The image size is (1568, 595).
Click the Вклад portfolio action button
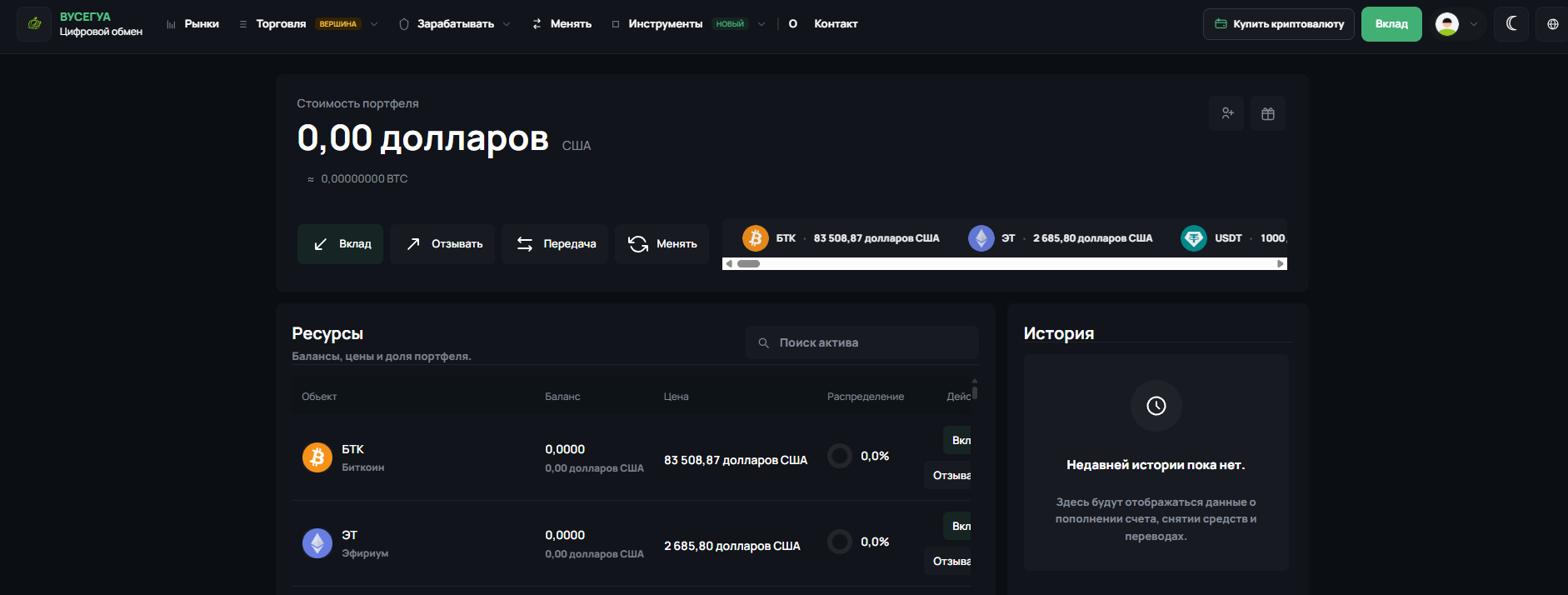tap(340, 244)
